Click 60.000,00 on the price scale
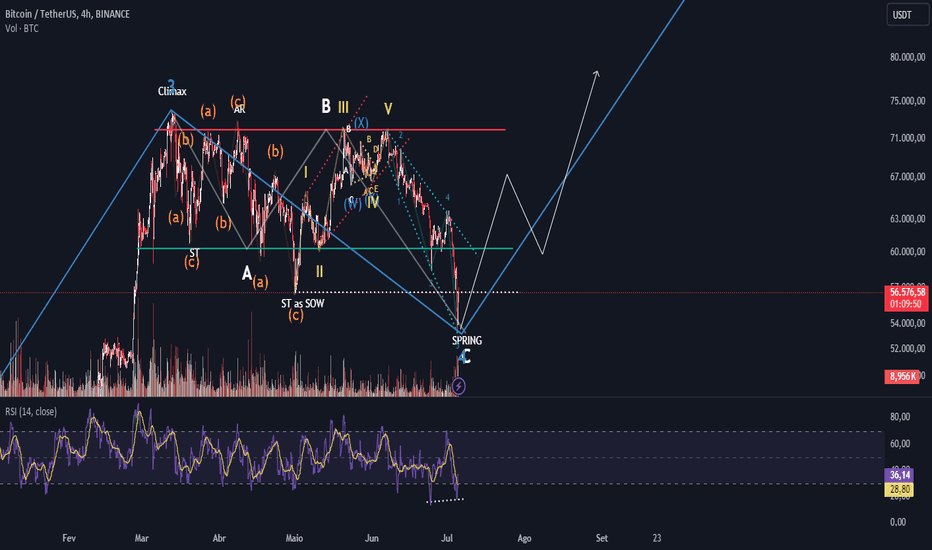Viewport: 932px width, 550px height. (x=908, y=252)
